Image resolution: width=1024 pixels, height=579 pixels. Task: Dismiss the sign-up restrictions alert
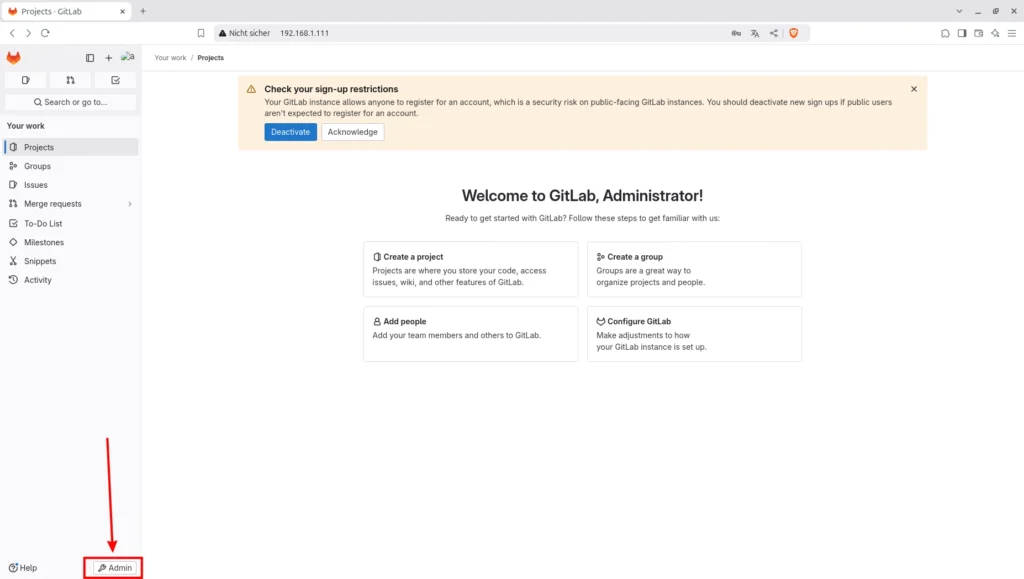913,89
